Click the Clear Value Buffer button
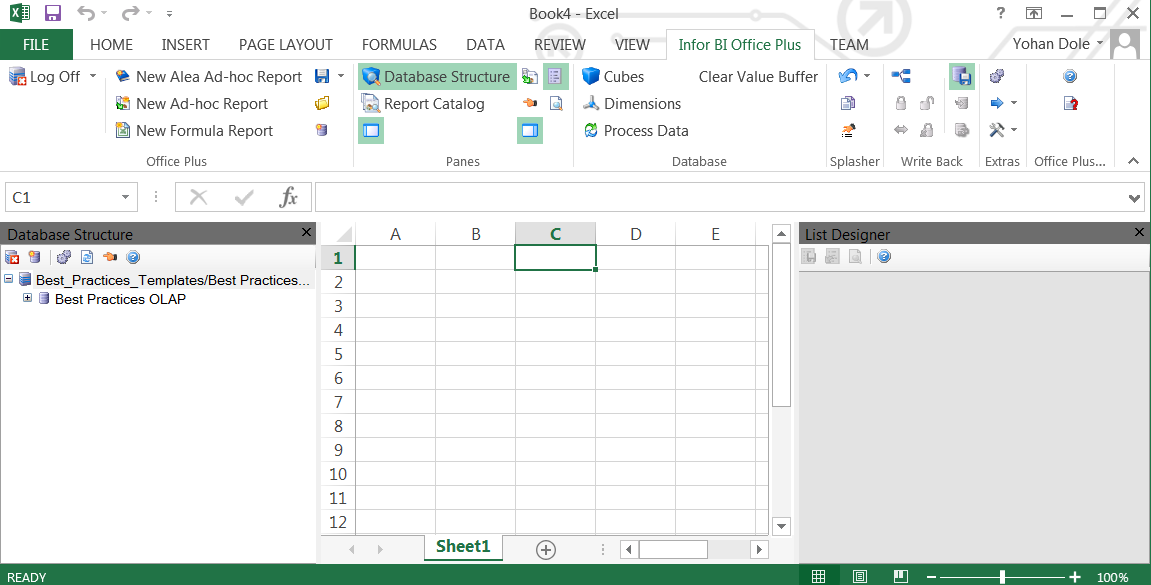 pos(758,76)
